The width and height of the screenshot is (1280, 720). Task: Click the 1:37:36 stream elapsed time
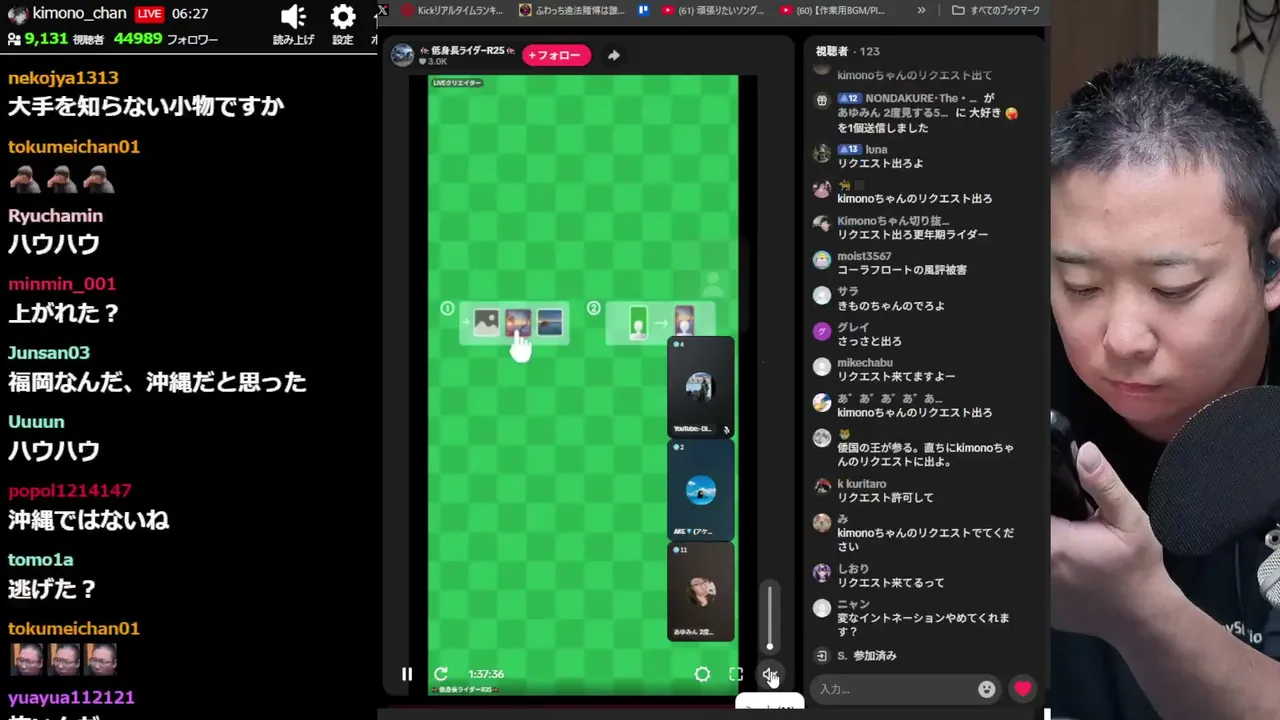pos(486,674)
